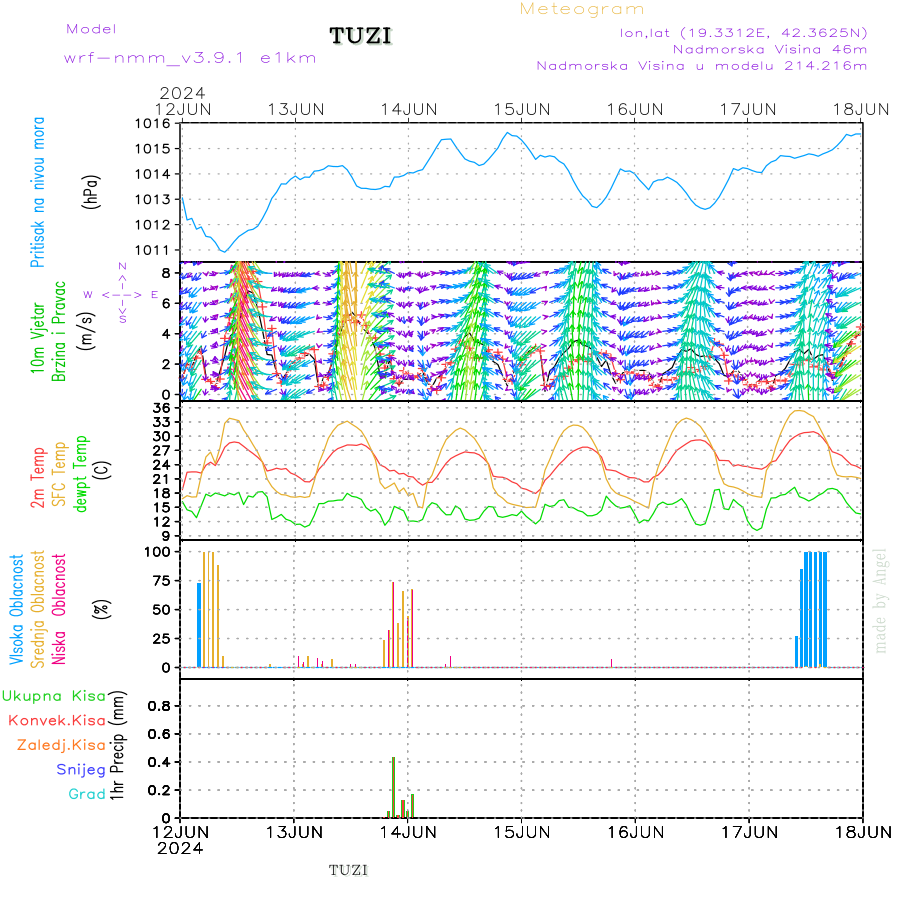Click the top axis '14JUN' date label
The height and width of the screenshot is (900, 900).
click(x=409, y=110)
